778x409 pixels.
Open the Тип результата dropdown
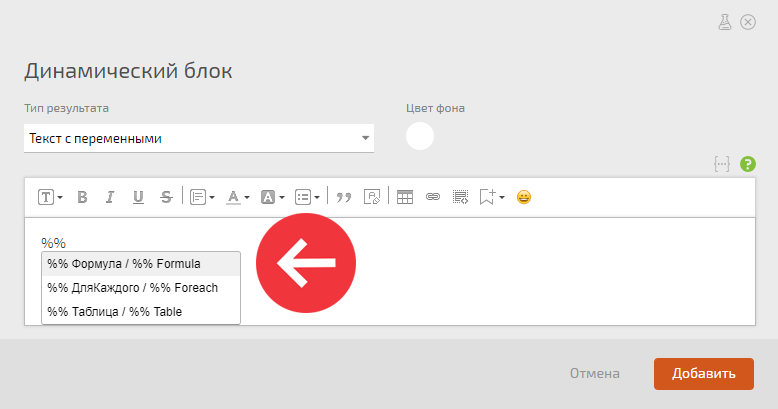click(x=199, y=138)
